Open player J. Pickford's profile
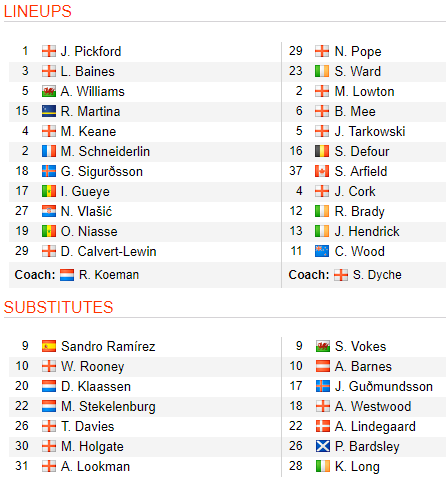446x481 pixels. (91, 52)
